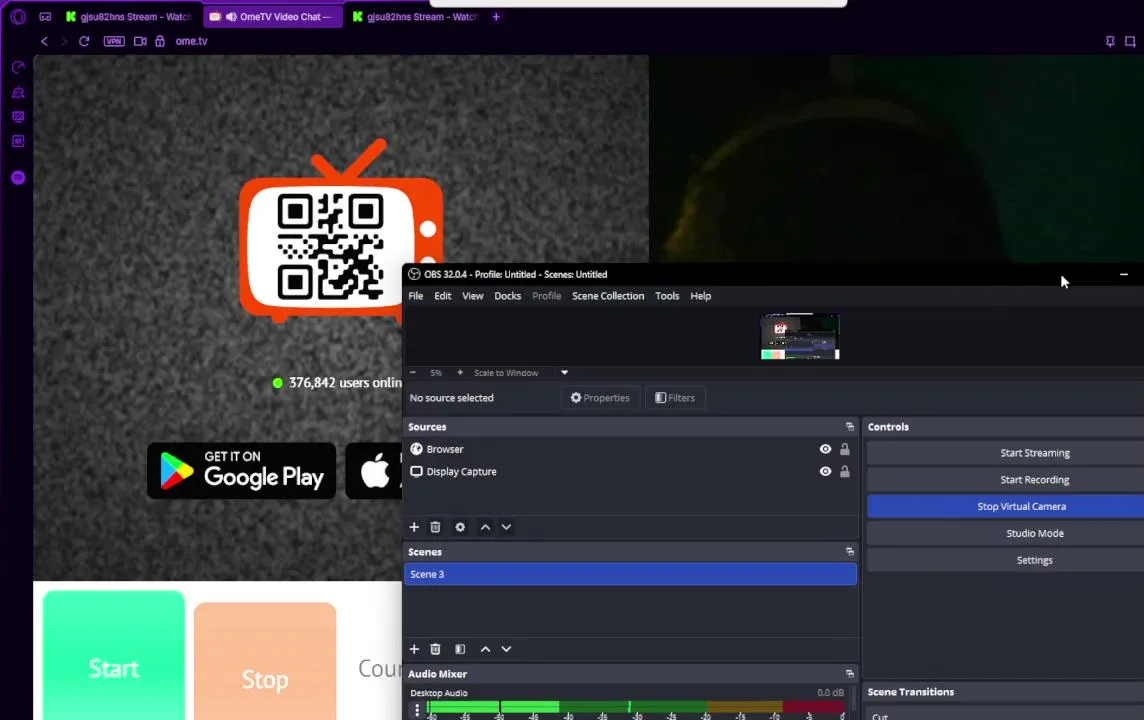Click orange Stop button on OmeTV
This screenshot has width=1144, height=720.
tap(265, 662)
